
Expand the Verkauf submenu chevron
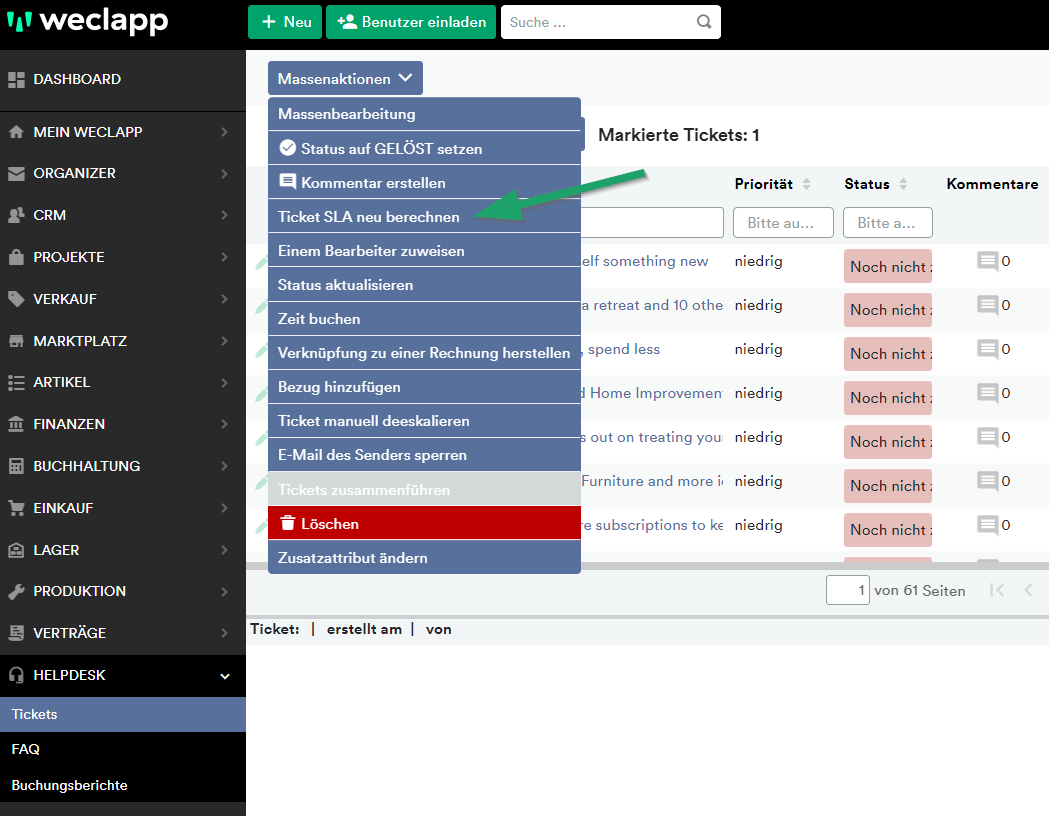(225, 299)
